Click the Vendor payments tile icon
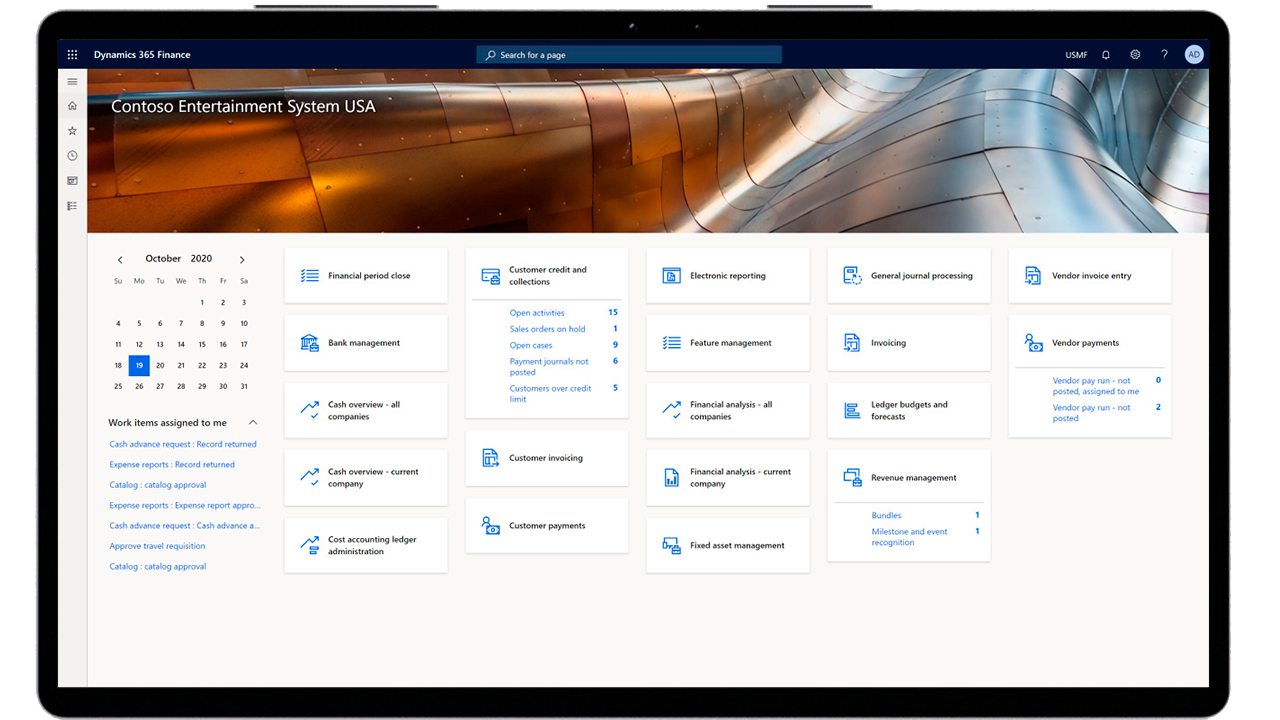This screenshot has width=1280, height=720. tap(1034, 343)
